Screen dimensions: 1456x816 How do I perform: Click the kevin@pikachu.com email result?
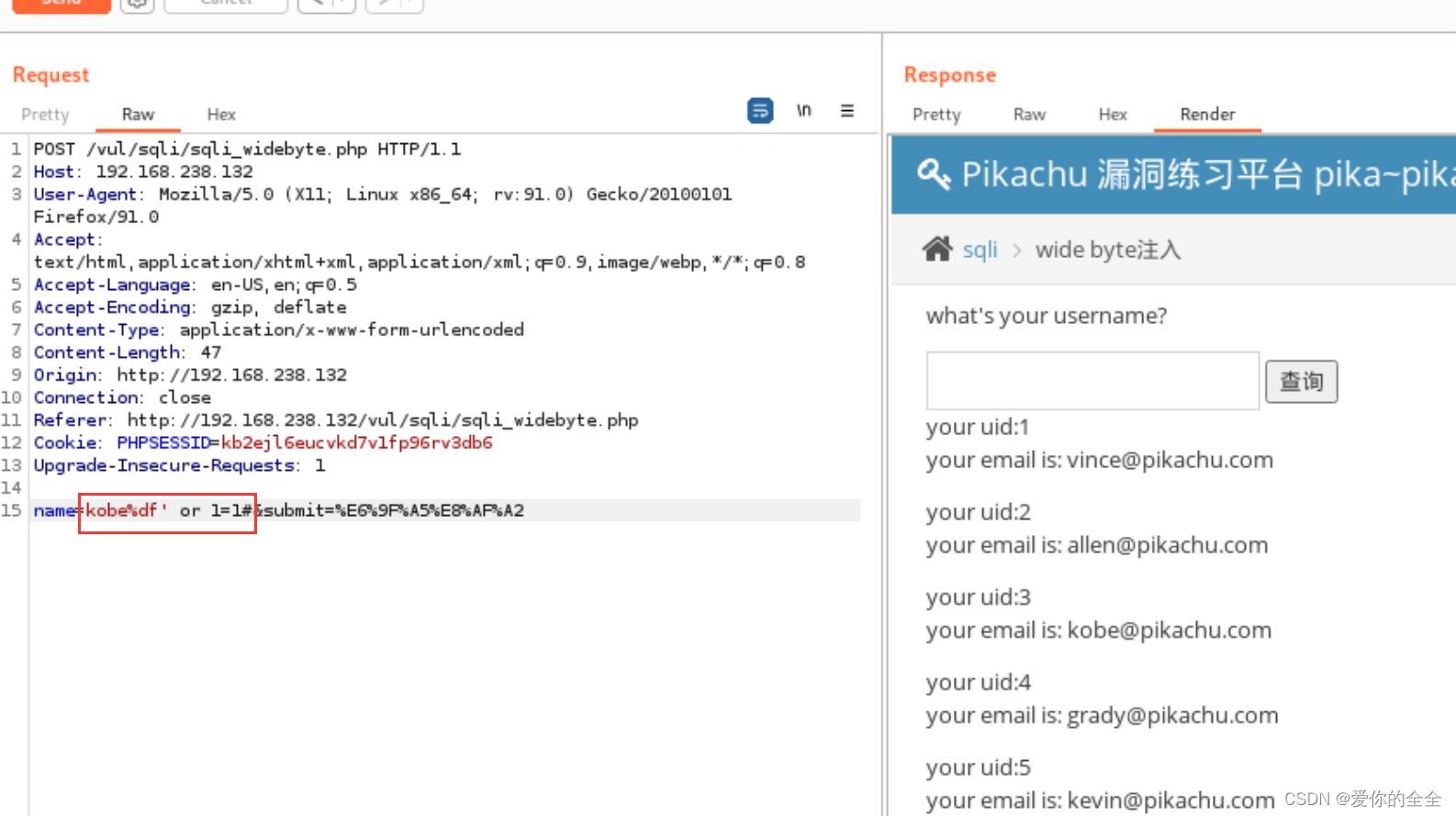[1170, 800]
